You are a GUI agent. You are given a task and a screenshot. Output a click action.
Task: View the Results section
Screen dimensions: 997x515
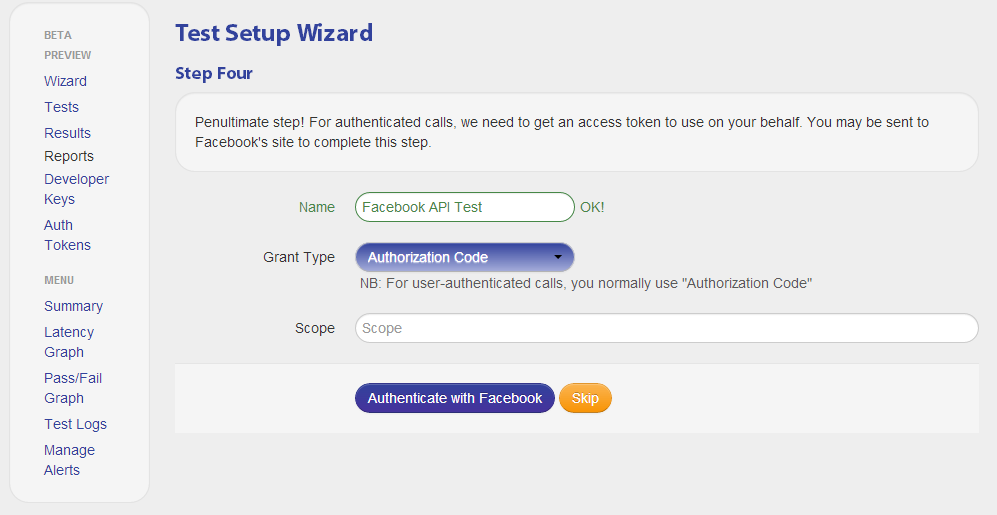point(67,134)
